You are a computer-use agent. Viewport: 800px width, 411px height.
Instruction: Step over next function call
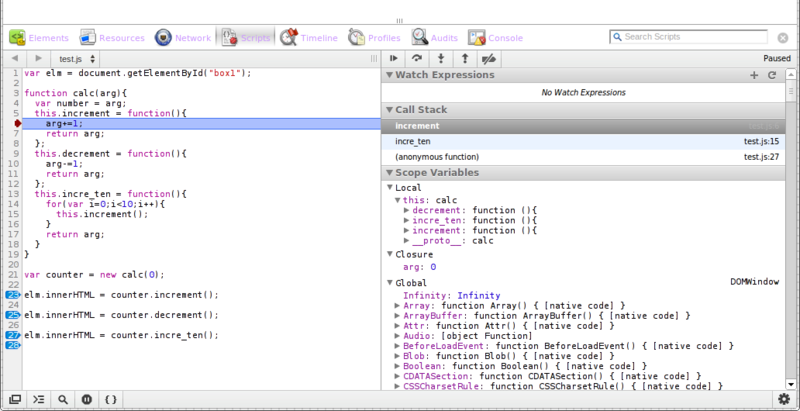click(417, 59)
